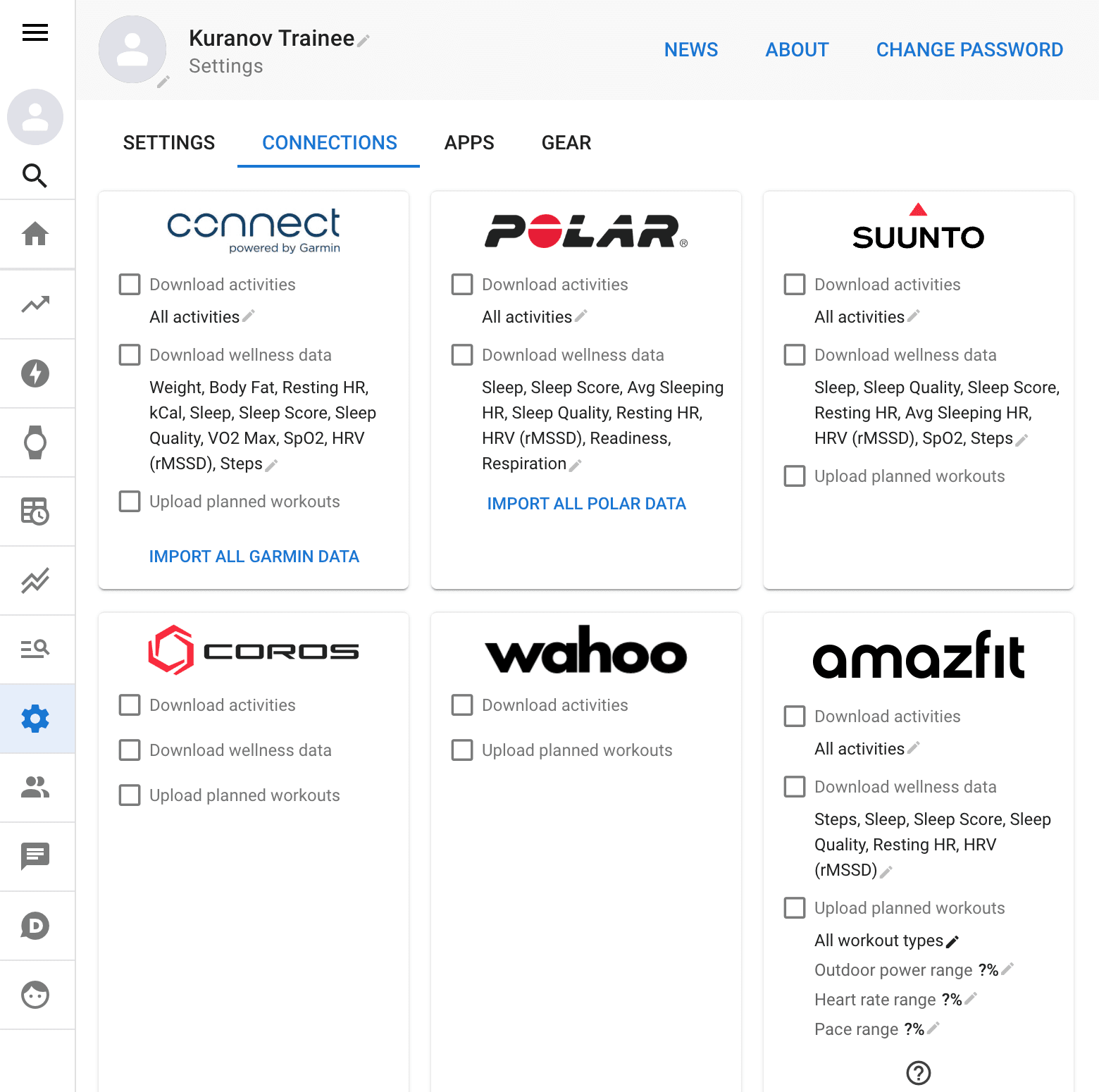The width and height of the screenshot is (1099, 1092).
Task: Edit Suunto All activities selection
Action: (914, 316)
